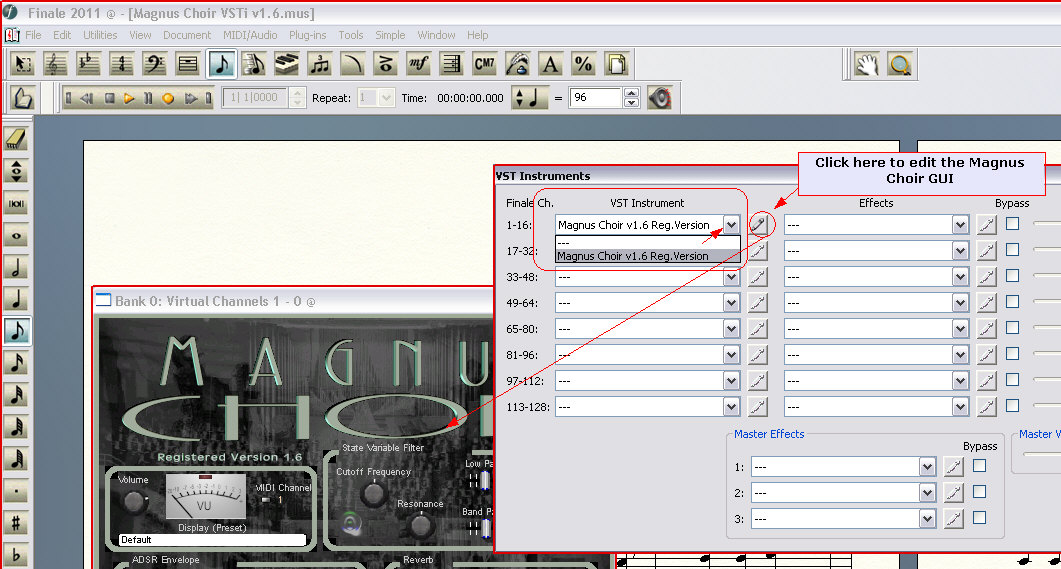The width and height of the screenshot is (1061, 569).
Task: Choose the Lyrics tool (quill icon)
Action: (518, 64)
